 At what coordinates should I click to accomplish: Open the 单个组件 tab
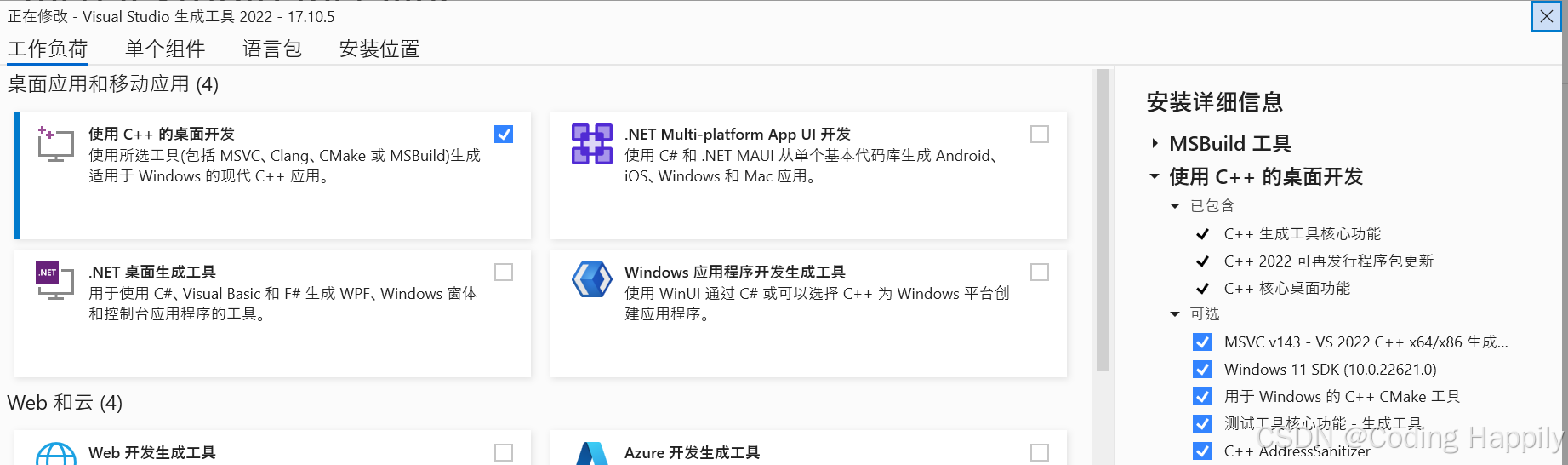[165, 49]
